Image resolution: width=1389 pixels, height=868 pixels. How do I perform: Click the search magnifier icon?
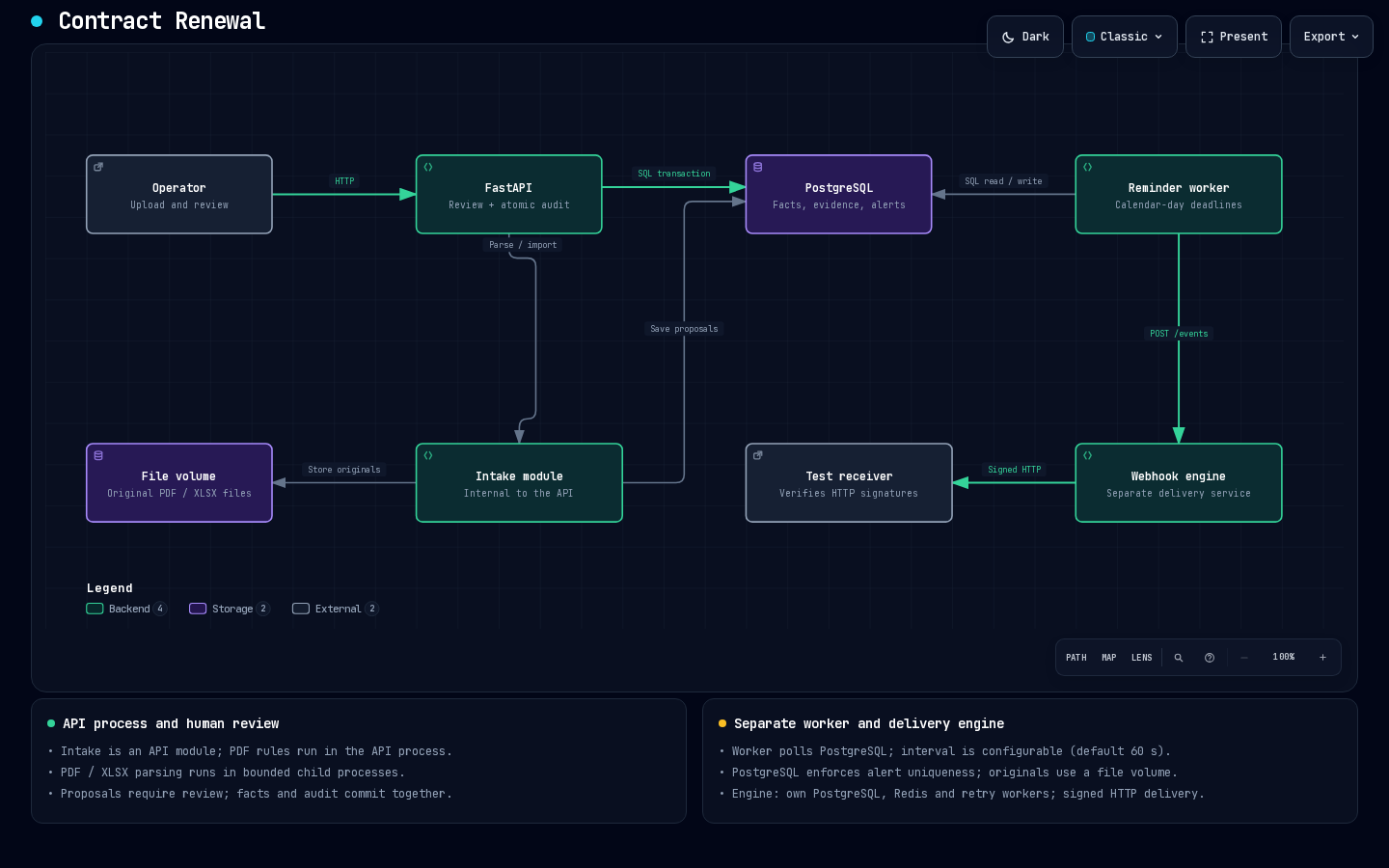pyautogui.click(x=1179, y=658)
